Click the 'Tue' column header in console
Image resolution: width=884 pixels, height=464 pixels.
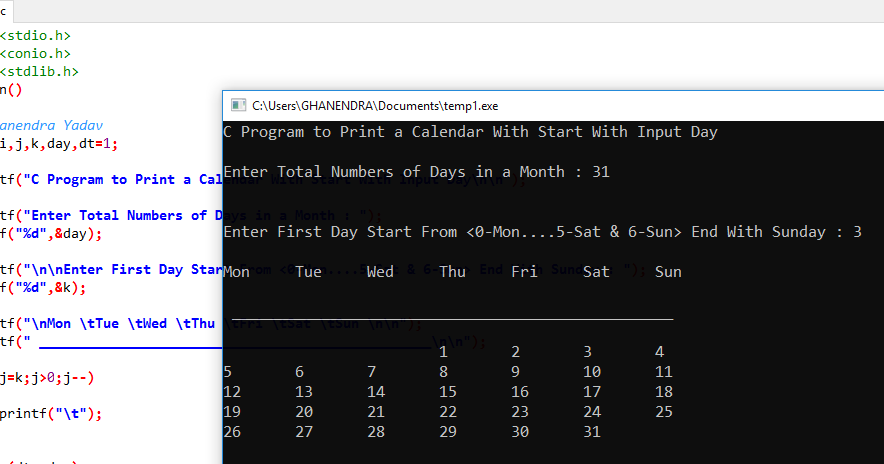pos(308,272)
